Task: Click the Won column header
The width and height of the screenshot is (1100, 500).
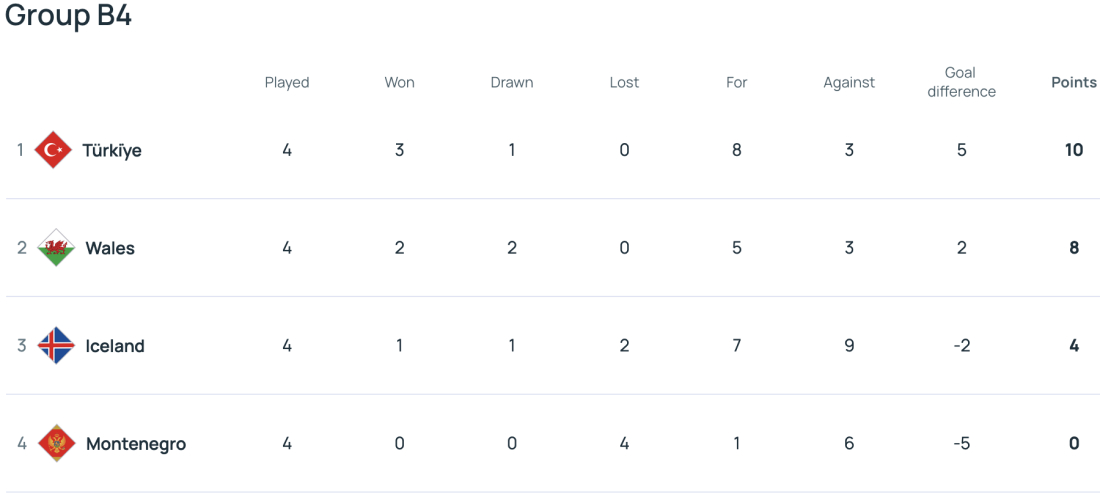Action: [399, 83]
